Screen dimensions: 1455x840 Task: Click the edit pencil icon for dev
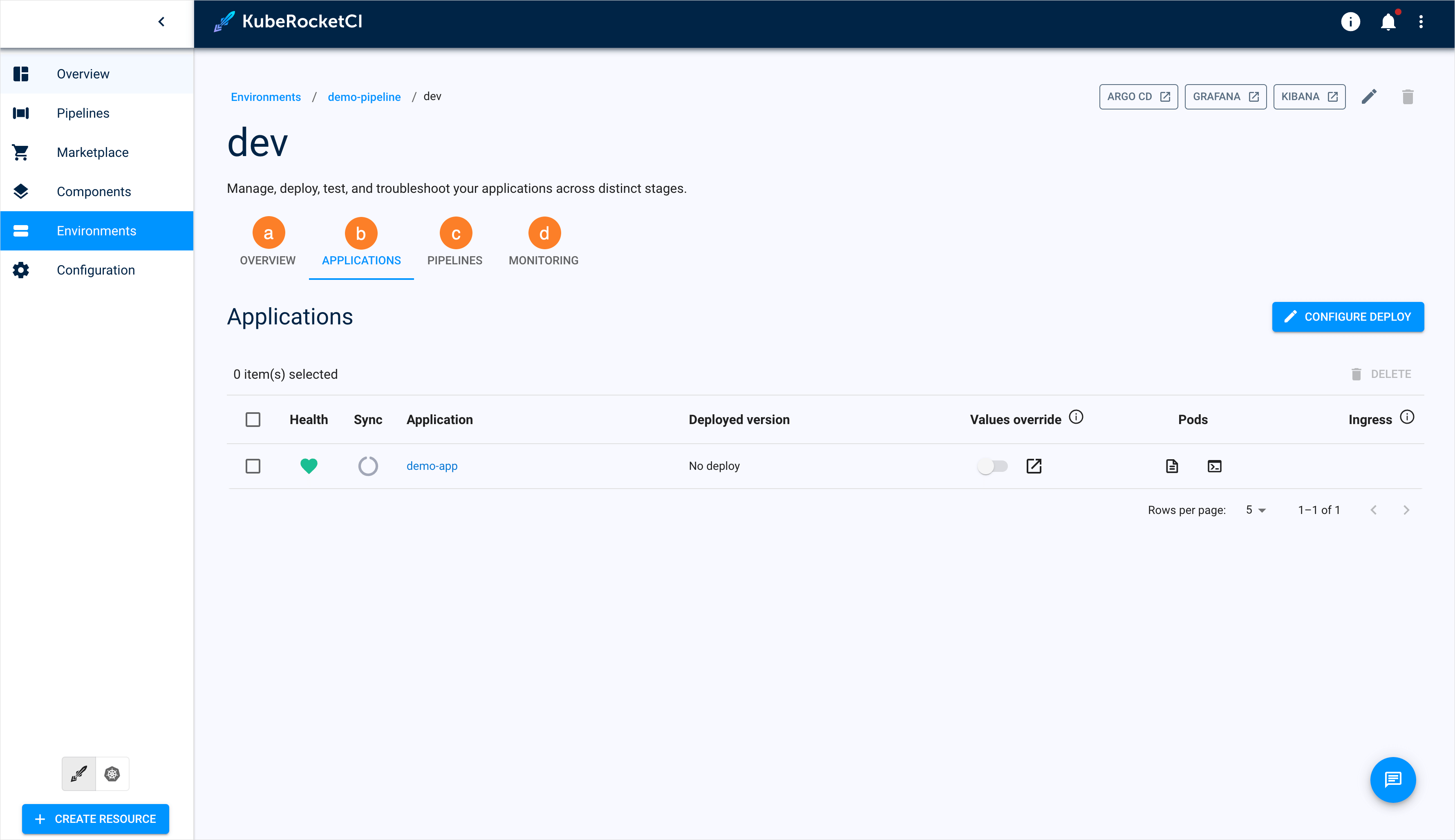1370,97
